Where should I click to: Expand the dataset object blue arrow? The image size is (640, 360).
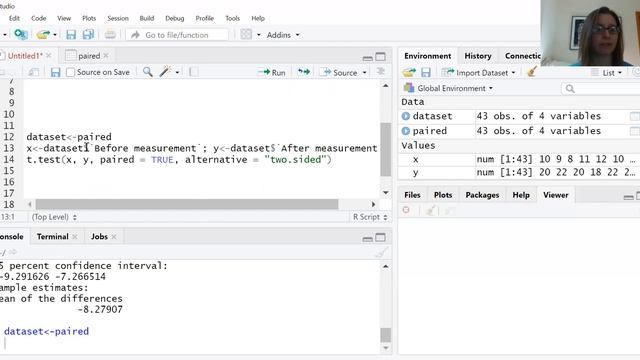(x=406, y=116)
